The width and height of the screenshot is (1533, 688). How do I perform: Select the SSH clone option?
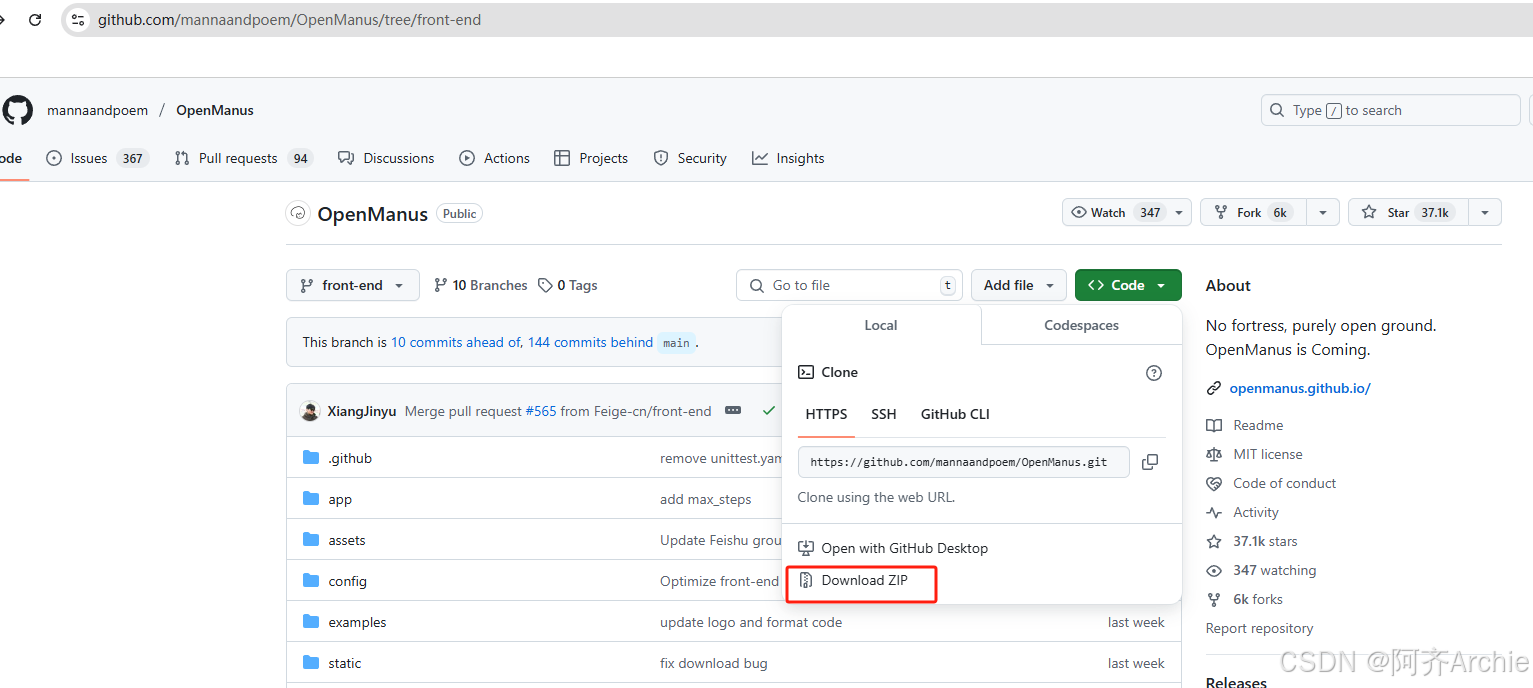pos(884,414)
